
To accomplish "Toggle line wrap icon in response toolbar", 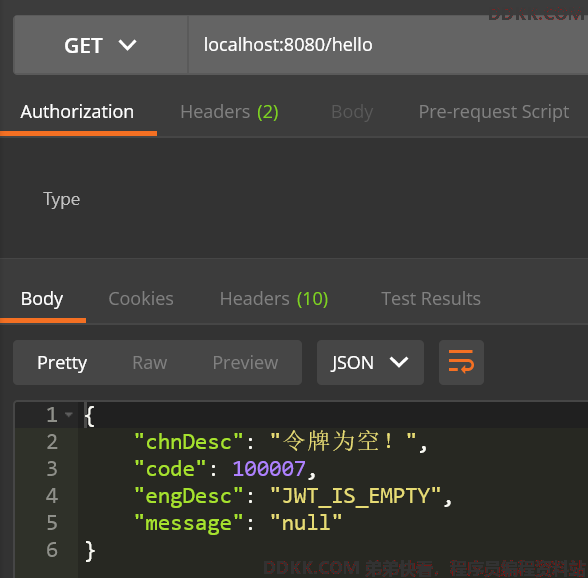I will click(461, 362).
